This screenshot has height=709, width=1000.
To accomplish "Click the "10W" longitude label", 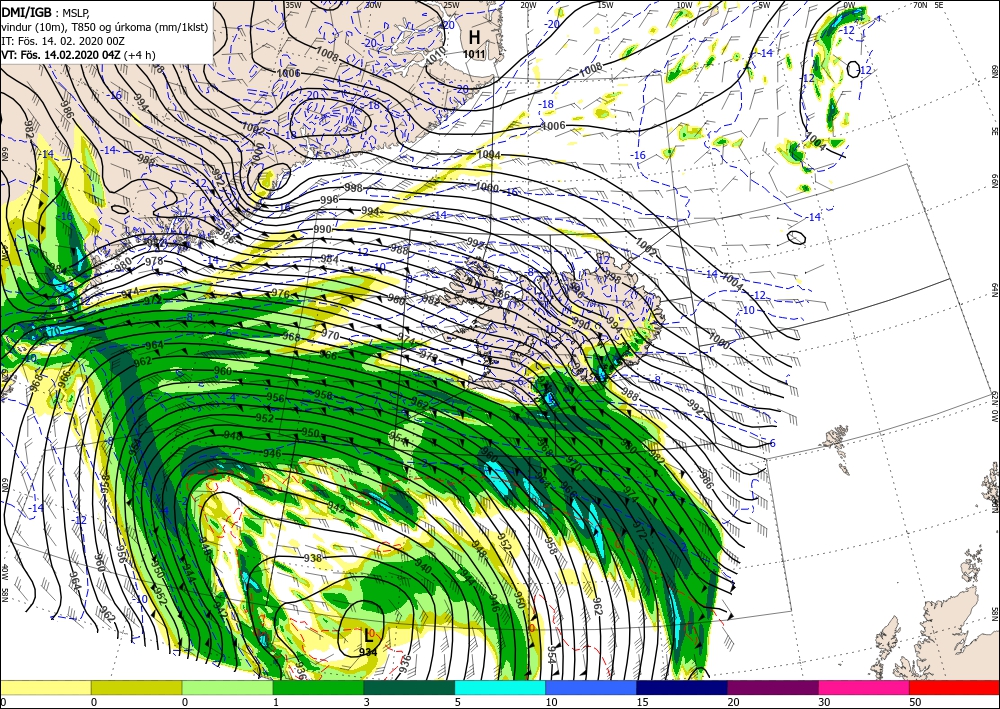I will 684,5.
